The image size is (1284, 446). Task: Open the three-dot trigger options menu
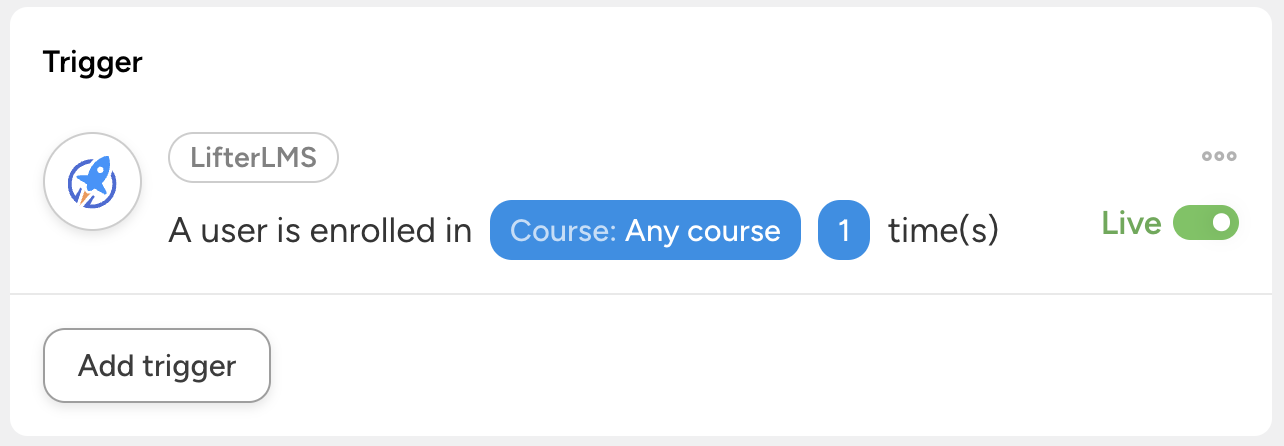point(1219,156)
